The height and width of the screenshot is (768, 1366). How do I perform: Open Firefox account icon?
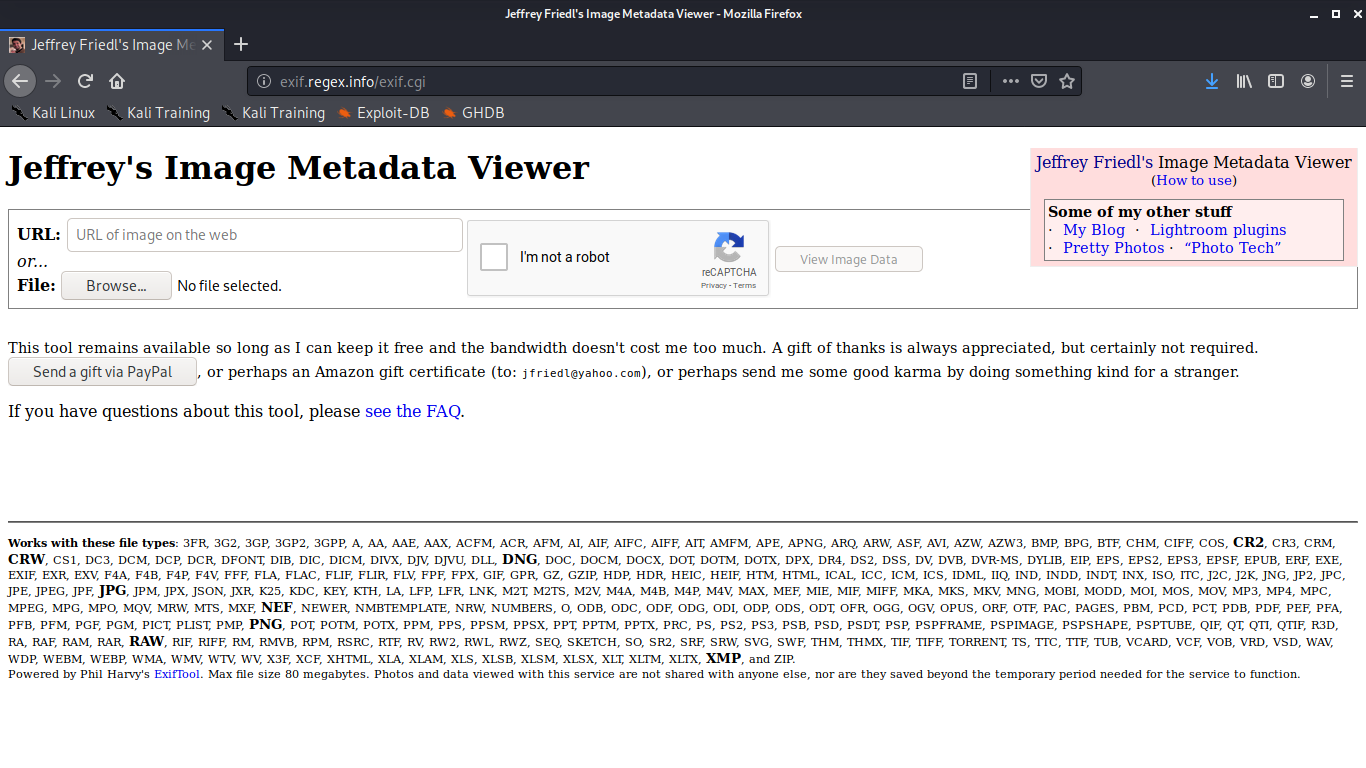click(1308, 81)
